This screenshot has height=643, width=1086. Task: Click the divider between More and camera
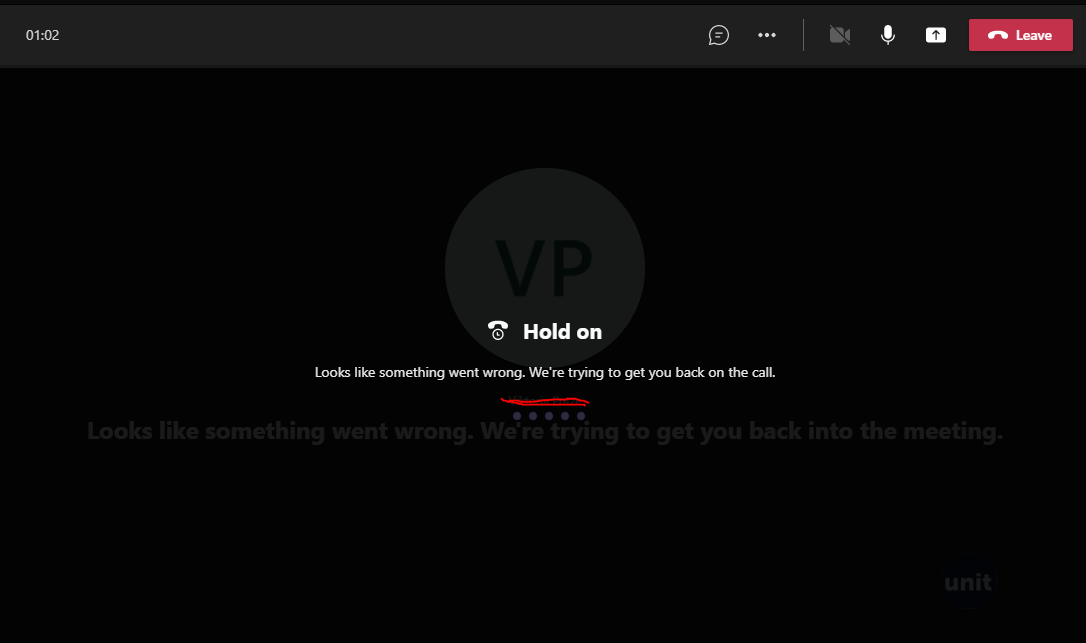[x=803, y=35]
